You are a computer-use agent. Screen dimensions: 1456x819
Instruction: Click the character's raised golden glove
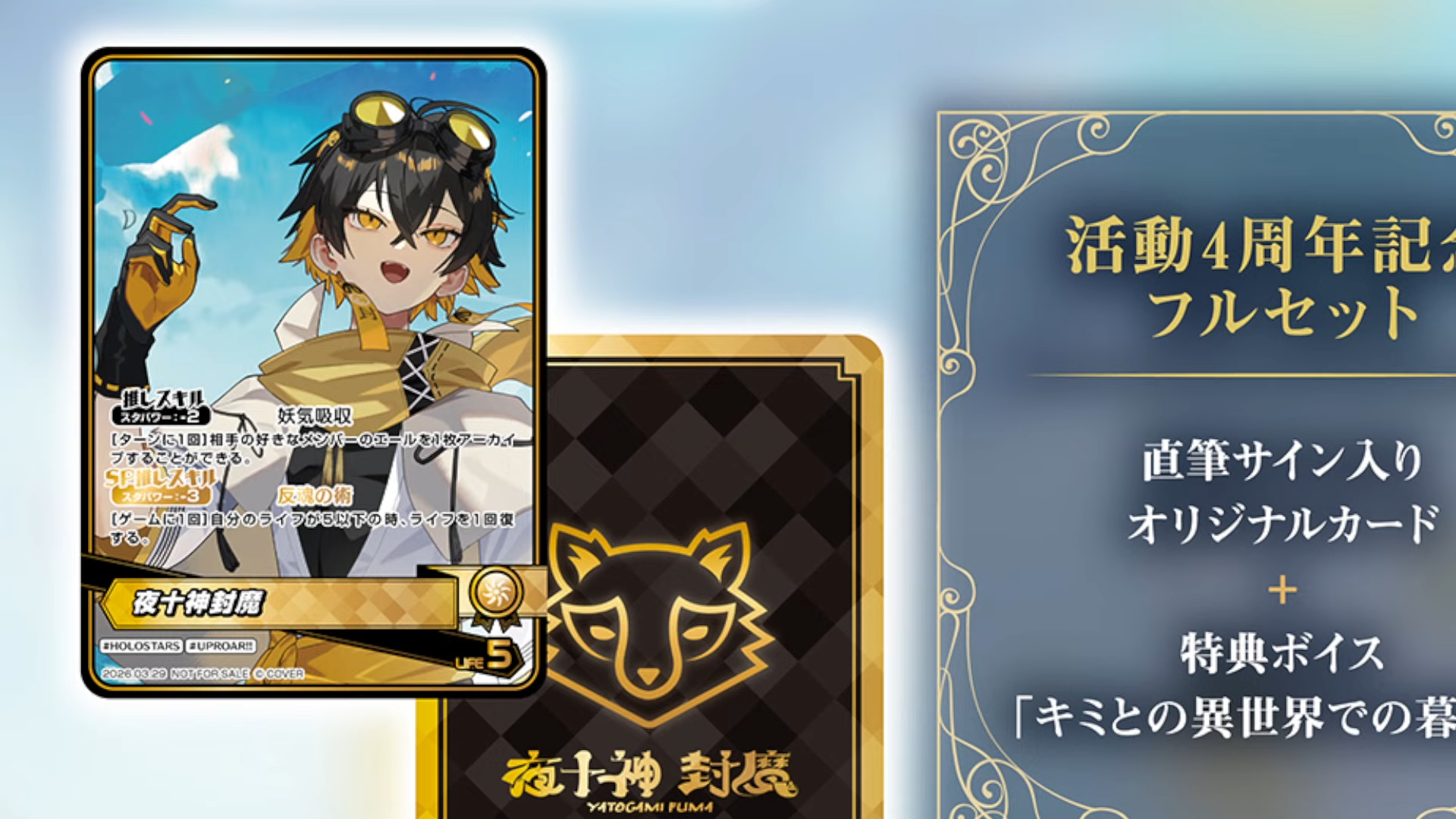coord(163,258)
